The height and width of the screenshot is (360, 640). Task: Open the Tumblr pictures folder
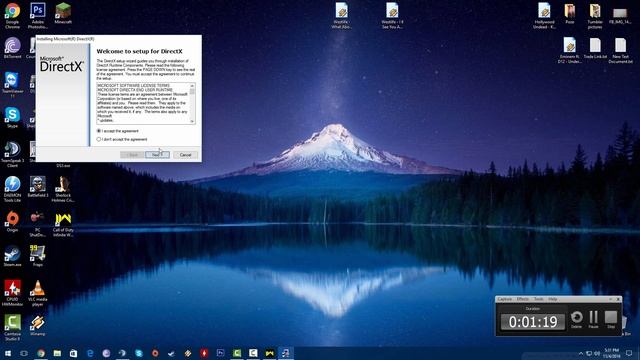tap(595, 16)
